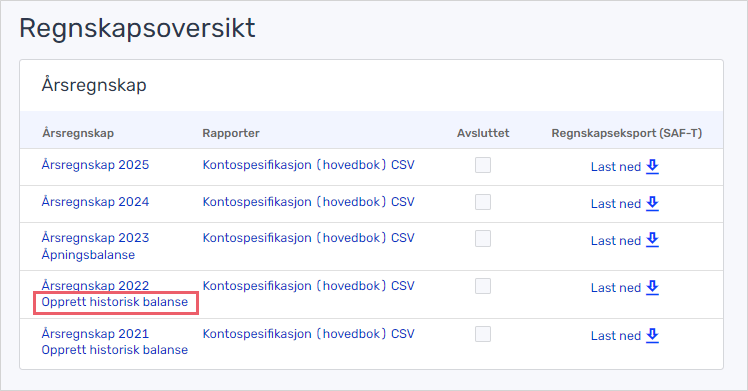Open Kontospesifikasjon CSV for 2023
Viewport: 748px width, 391px height.
[x=309, y=237]
